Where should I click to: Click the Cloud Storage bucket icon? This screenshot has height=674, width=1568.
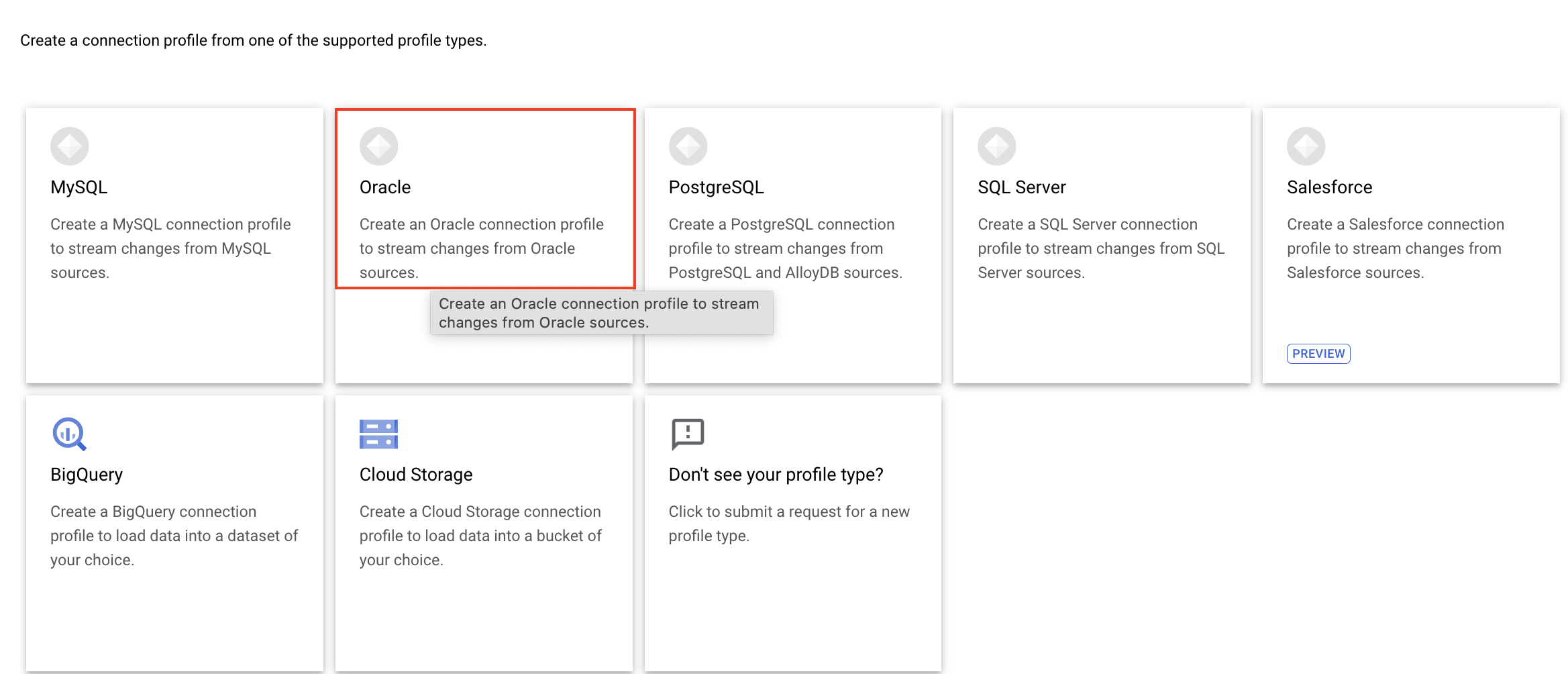pyautogui.click(x=378, y=434)
